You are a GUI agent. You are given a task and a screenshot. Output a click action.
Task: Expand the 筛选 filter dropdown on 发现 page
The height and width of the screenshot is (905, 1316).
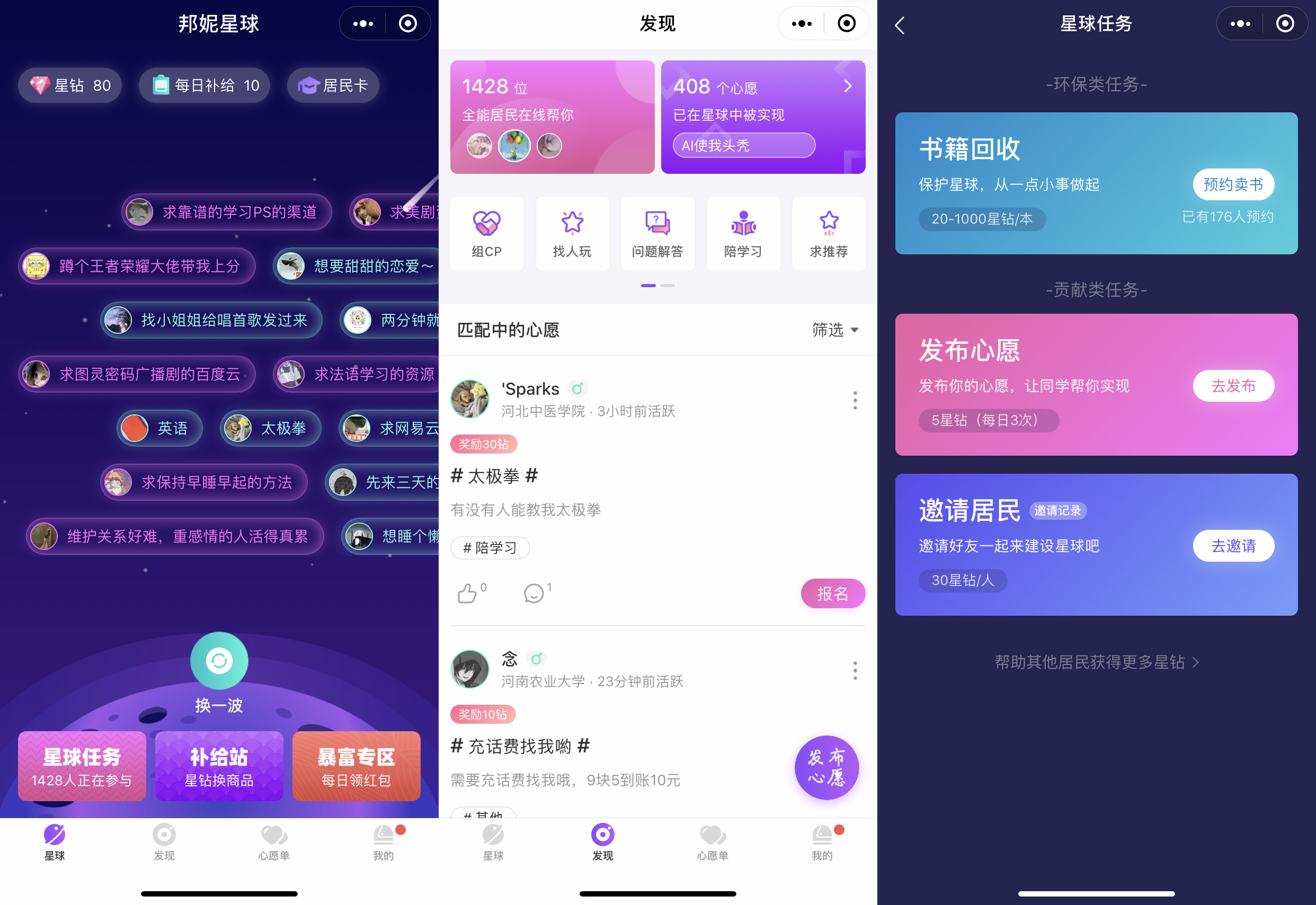[x=830, y=330]
